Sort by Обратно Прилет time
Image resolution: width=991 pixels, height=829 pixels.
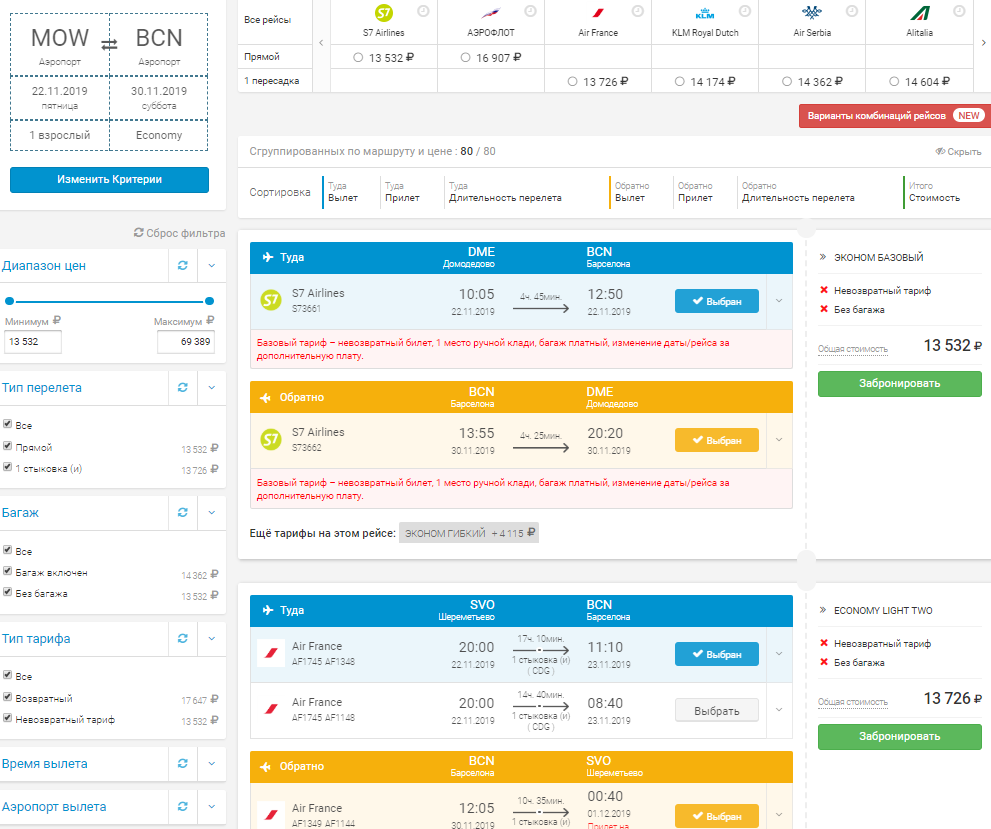[695, 191]
